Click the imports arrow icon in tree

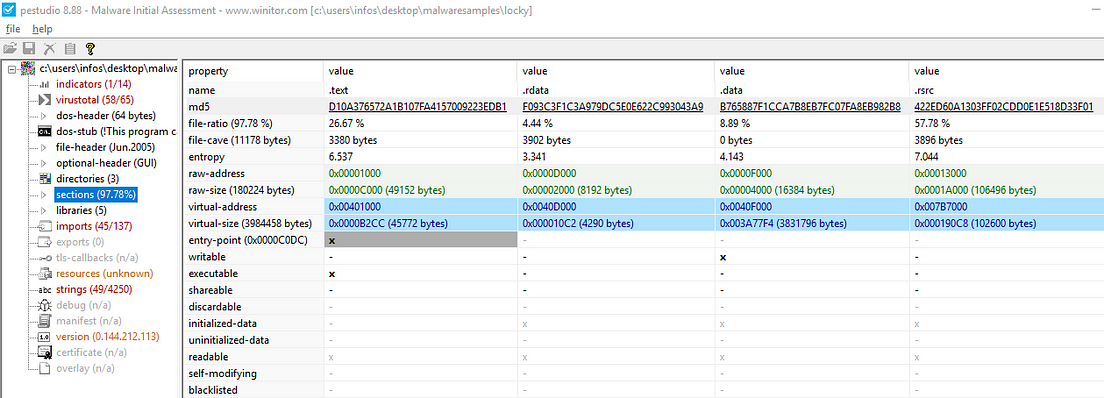44,226
